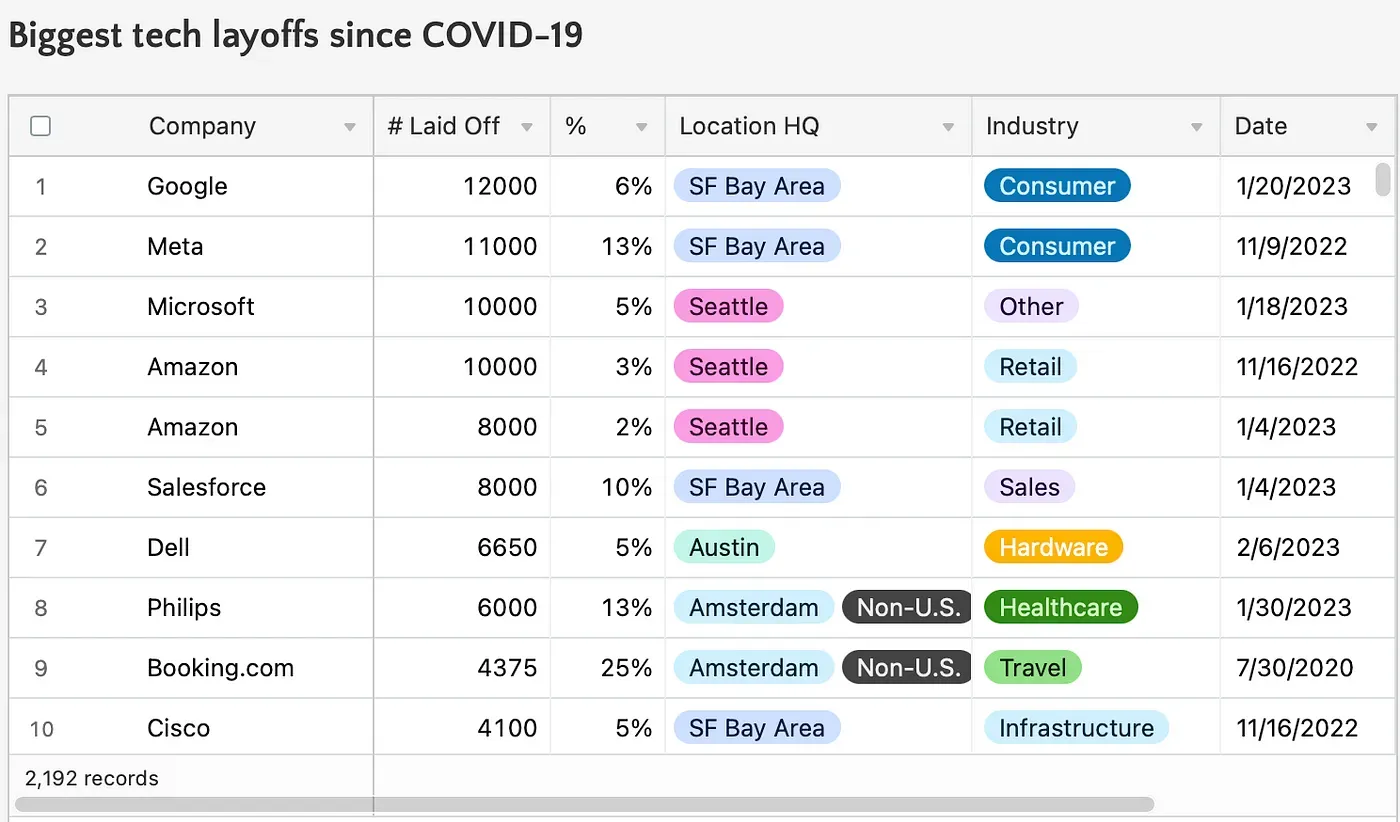Click Microsoft's Seattle location tag
The height and width of the screenshot is (822, 1400).
point(728,306)
